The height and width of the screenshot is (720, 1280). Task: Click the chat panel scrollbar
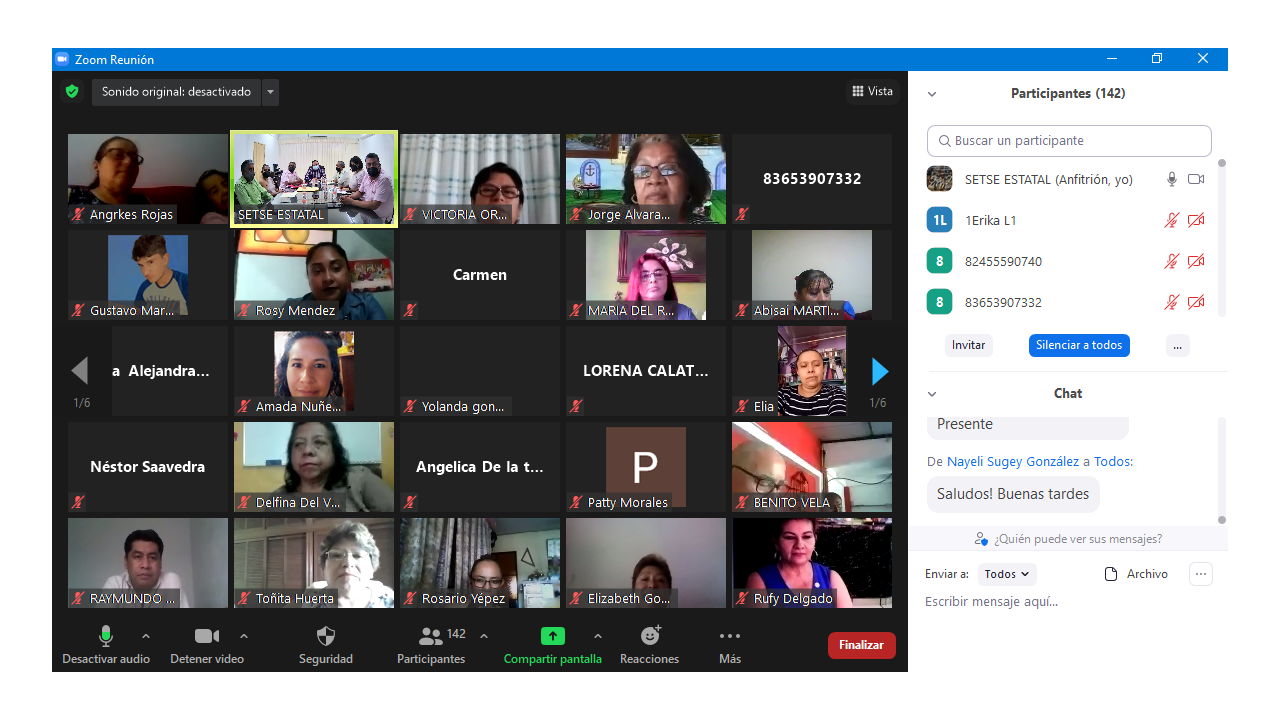click(x=1221, y=470)
